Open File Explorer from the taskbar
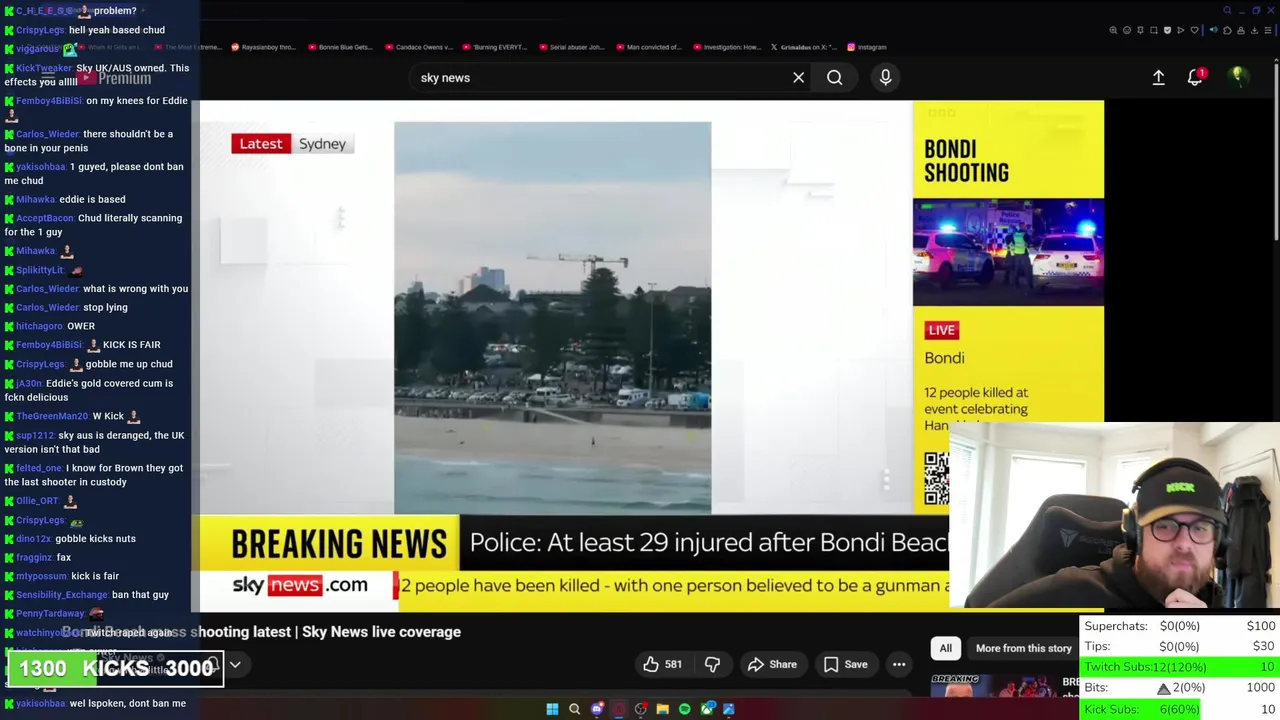Image resolution: width=1280 pixels, height=720 pixels. [x=662, y=709]
